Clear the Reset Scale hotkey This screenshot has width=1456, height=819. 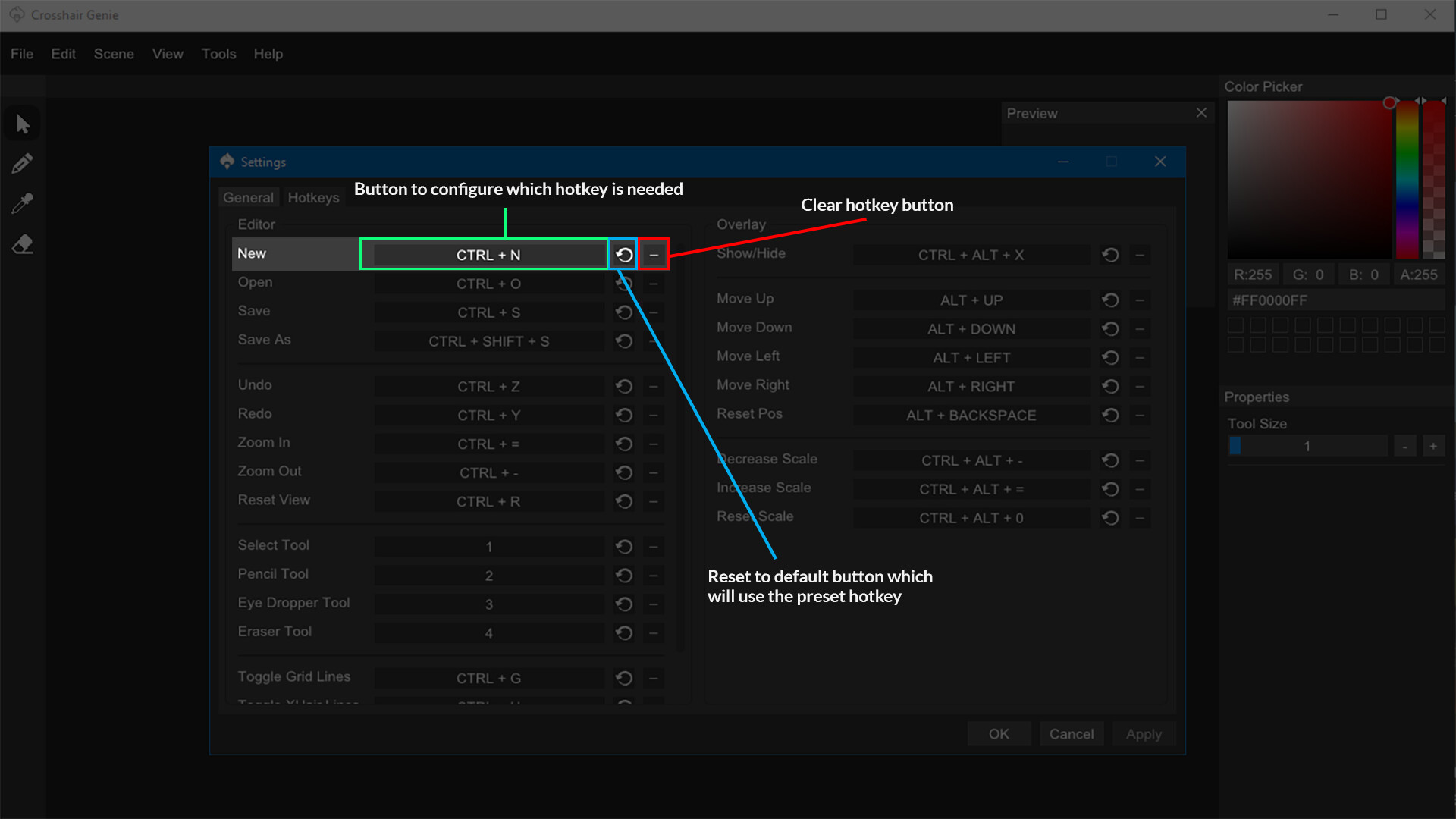1139,518
